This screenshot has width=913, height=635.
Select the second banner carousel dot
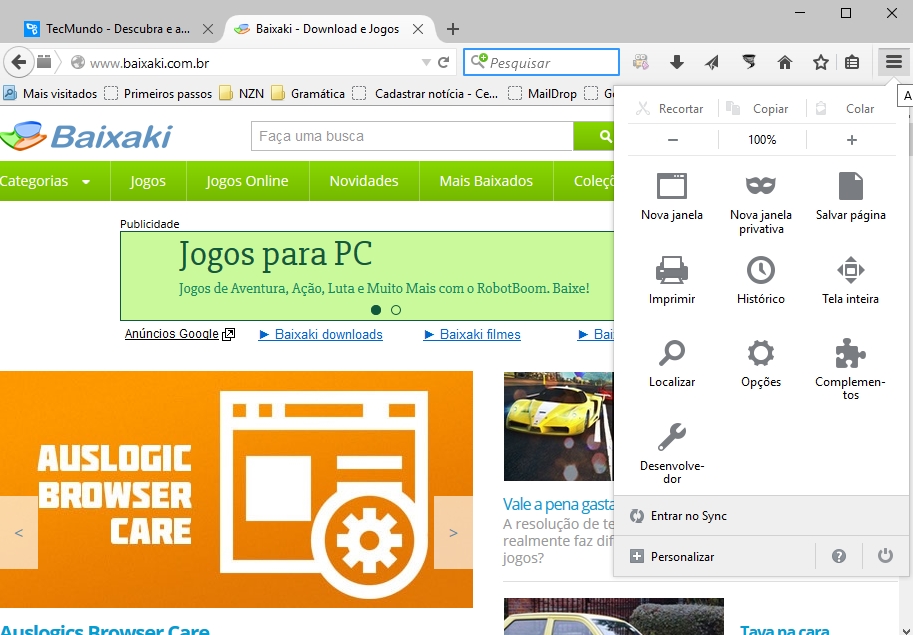pyautogui.click(x=396, y=310)
